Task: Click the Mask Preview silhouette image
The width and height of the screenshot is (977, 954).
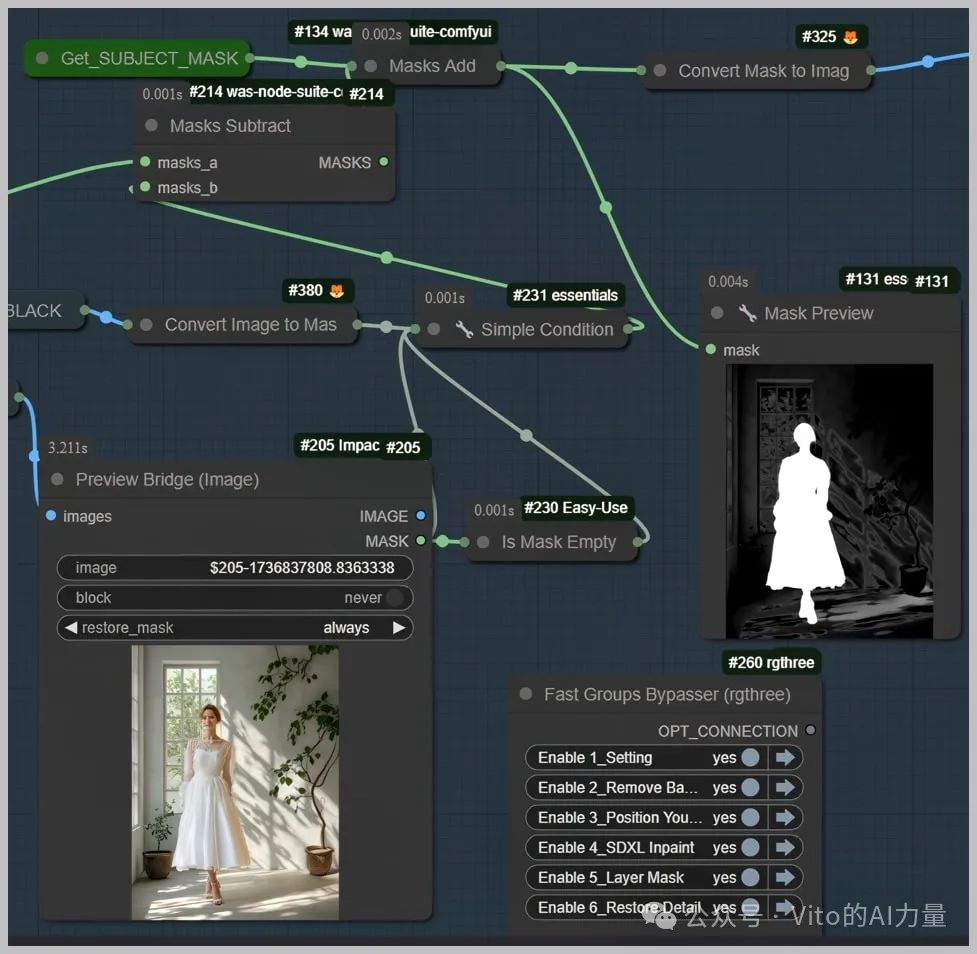Action: tap(829, 501)
